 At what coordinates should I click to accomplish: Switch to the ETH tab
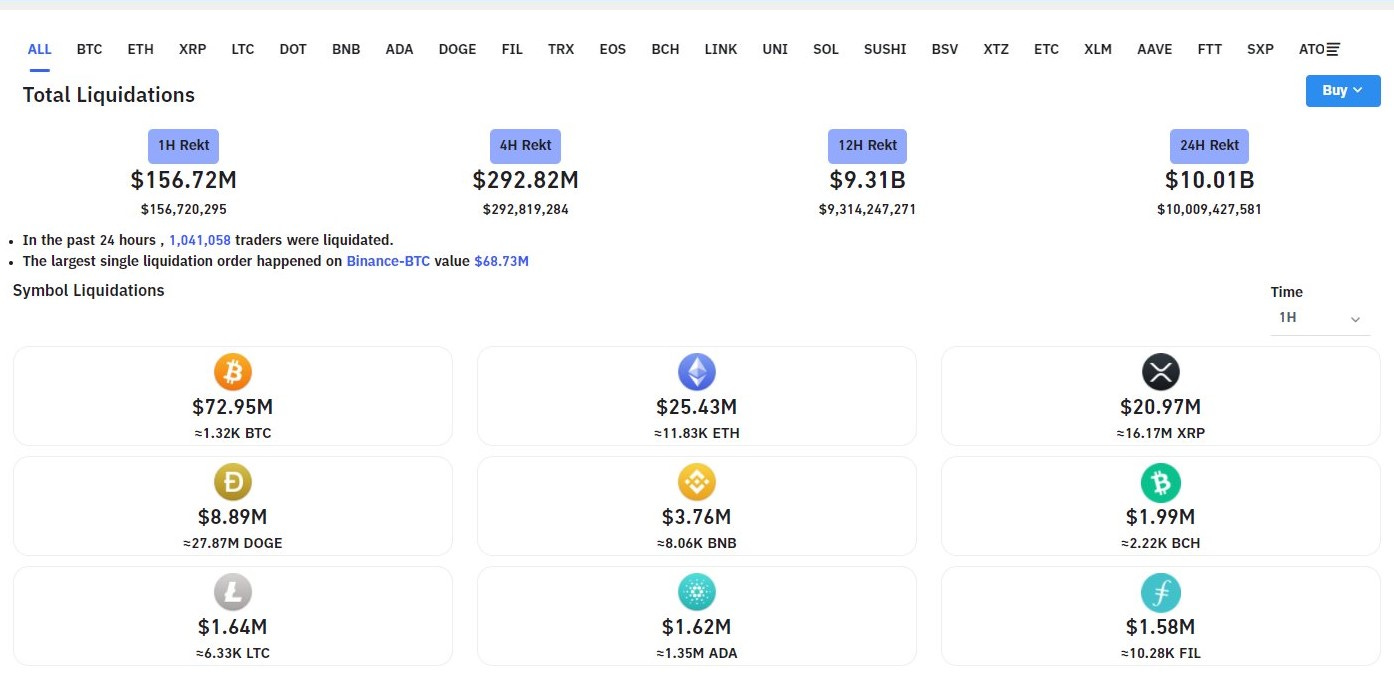pyautogui.click(x=141, y=49)
